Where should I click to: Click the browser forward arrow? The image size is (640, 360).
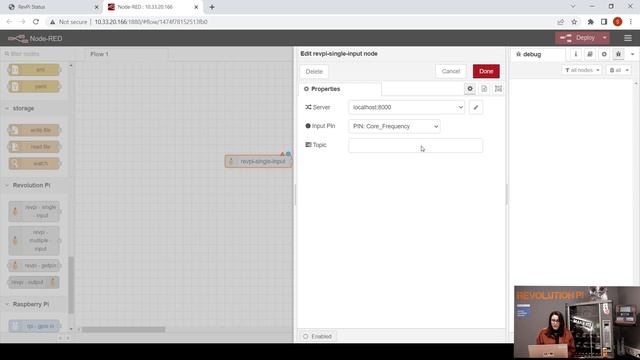click(x=22, y=22)
